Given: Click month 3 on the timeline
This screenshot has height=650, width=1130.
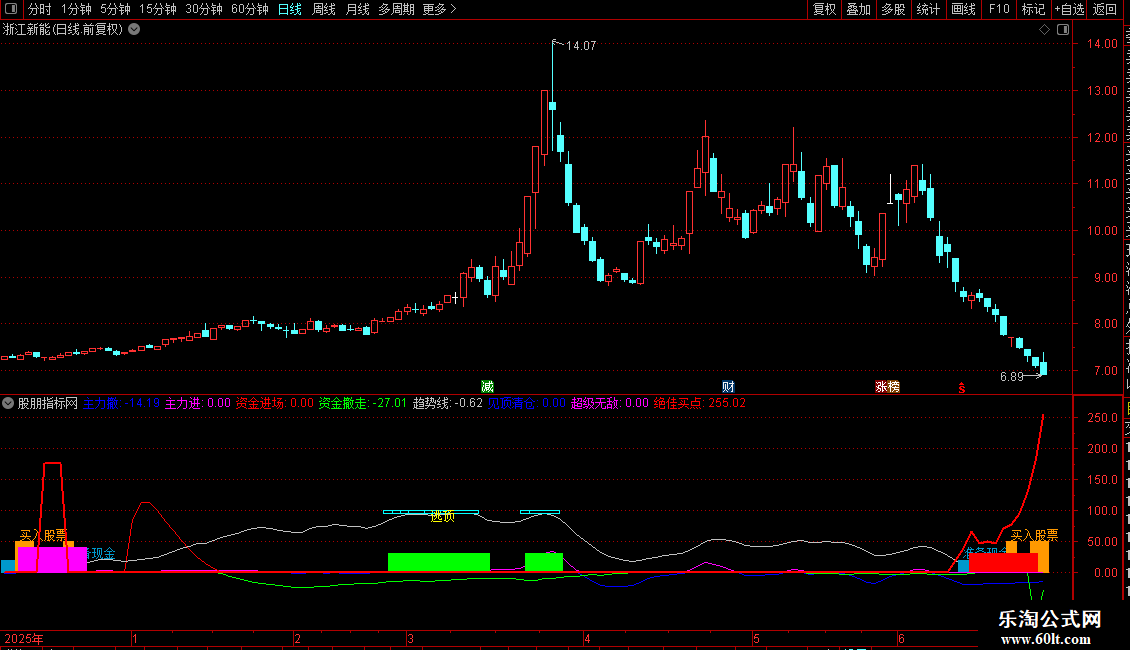Looking at the screenshot, I should [410, 638].
